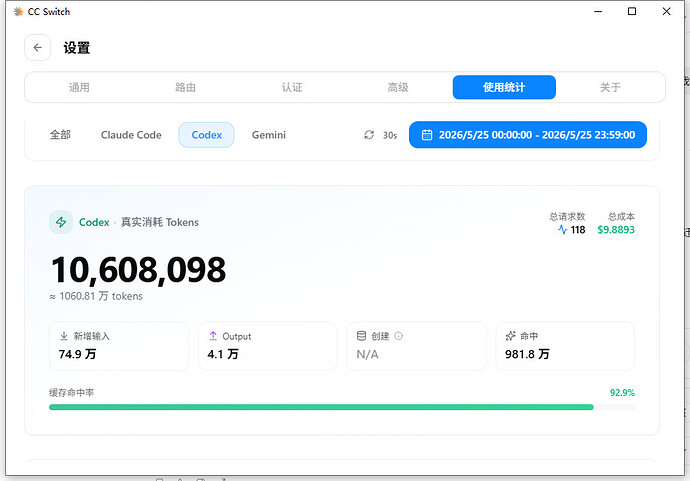Go back using the arrow button
Screen dimensions: 690x481
click(x=37, y=48)
